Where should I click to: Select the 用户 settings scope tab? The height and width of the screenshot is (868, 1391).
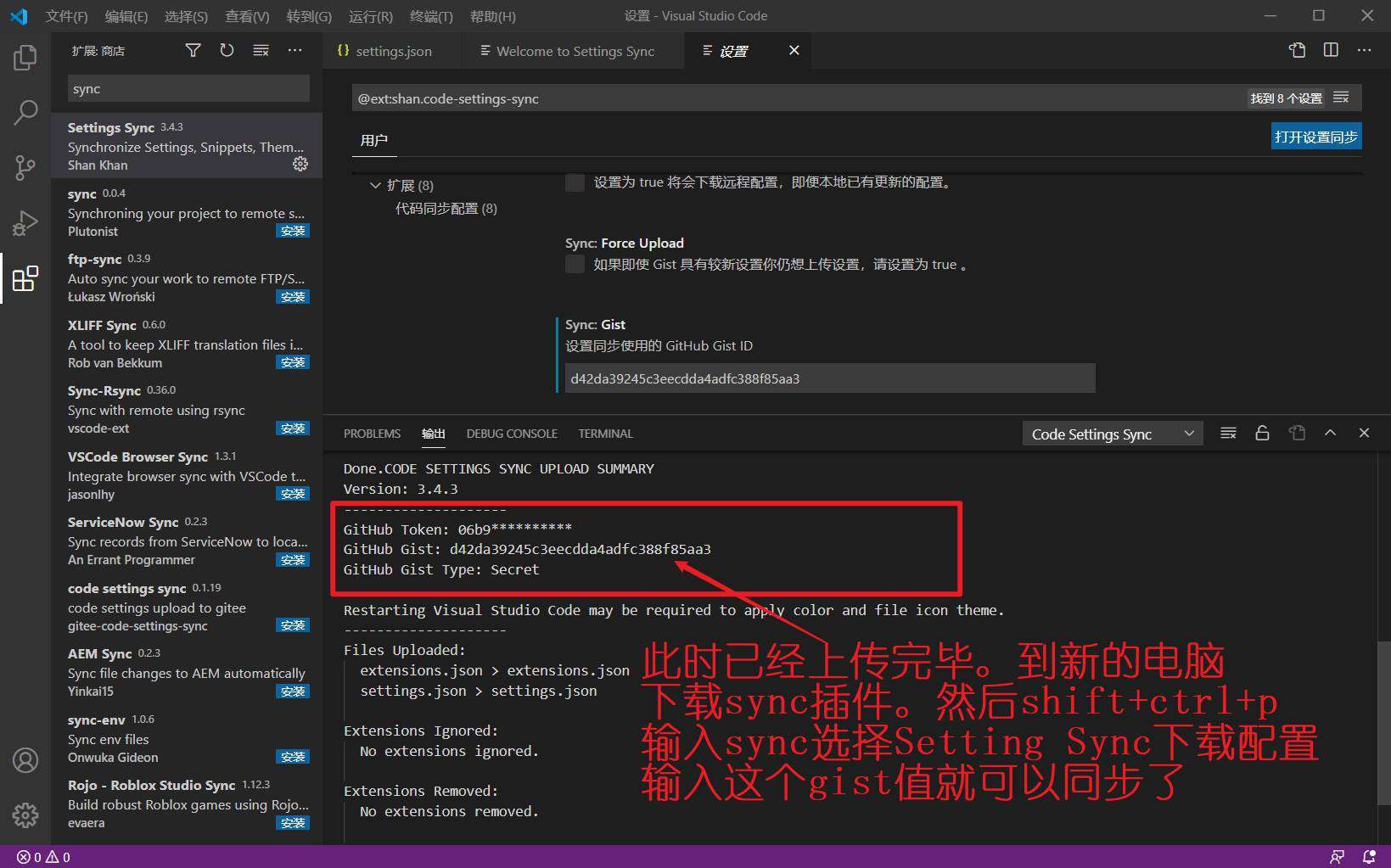coord(373,140)
